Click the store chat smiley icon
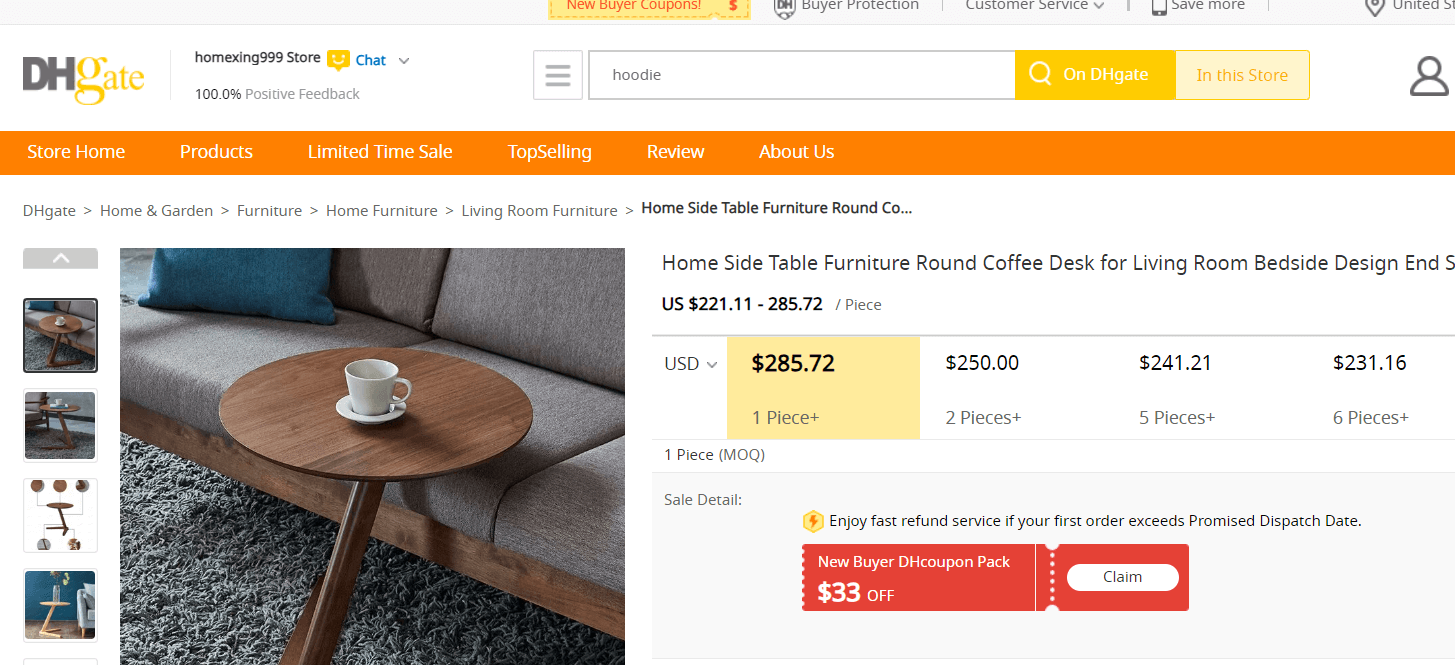 click(x=338, y=60)
